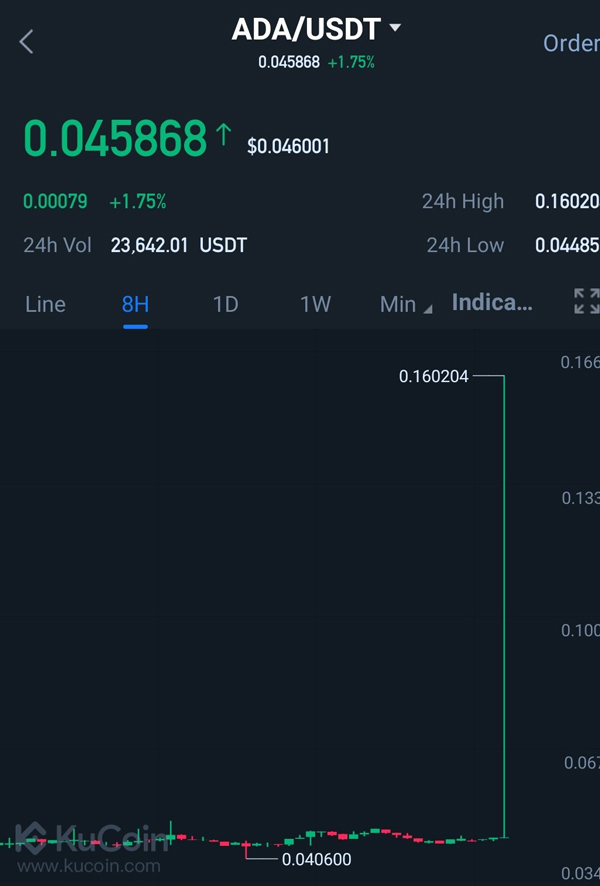Expand the Min interval dropdown

[x=405, y=304]
